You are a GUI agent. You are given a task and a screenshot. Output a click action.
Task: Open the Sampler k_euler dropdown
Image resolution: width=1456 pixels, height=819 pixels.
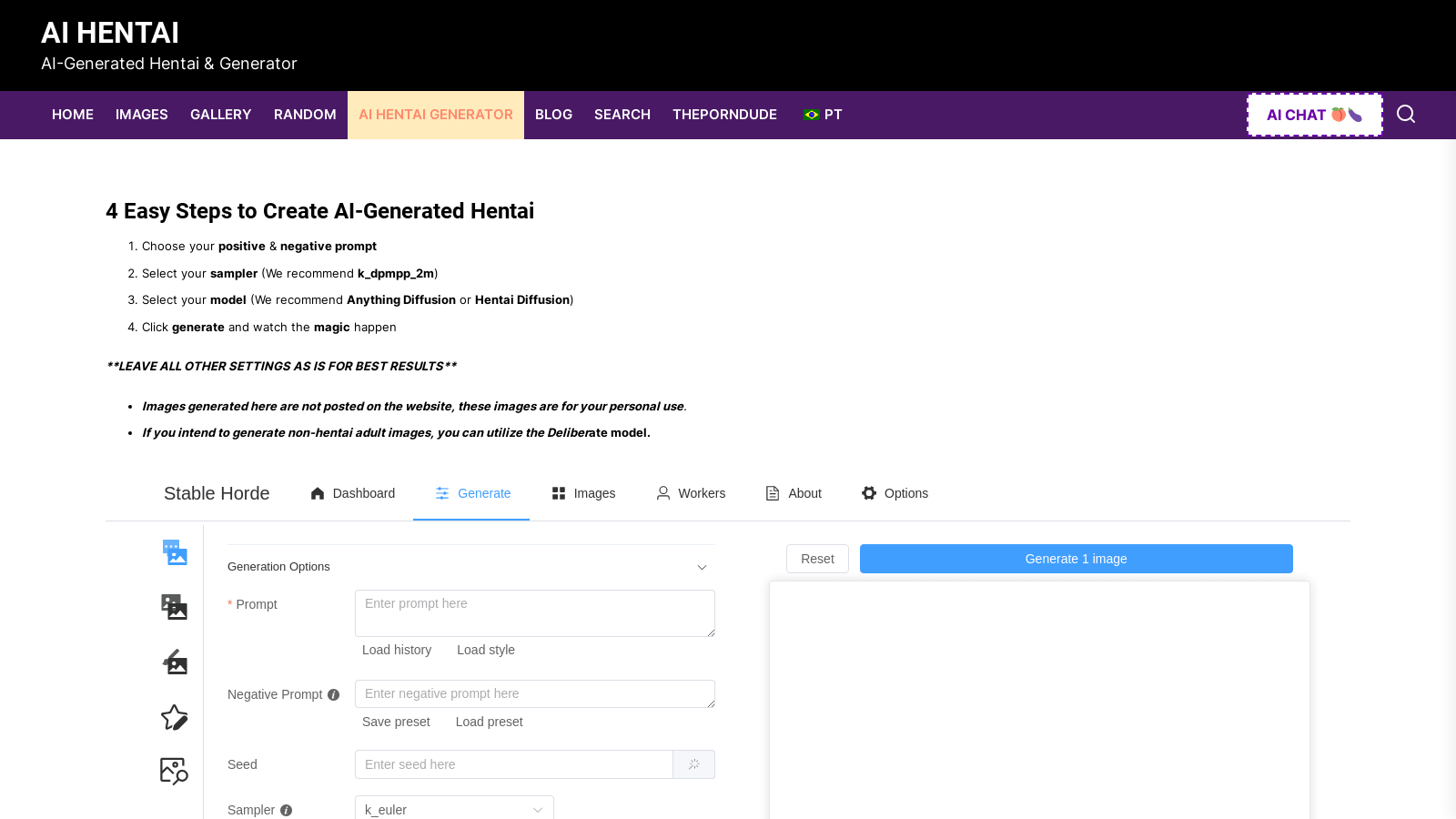[454, 809]
